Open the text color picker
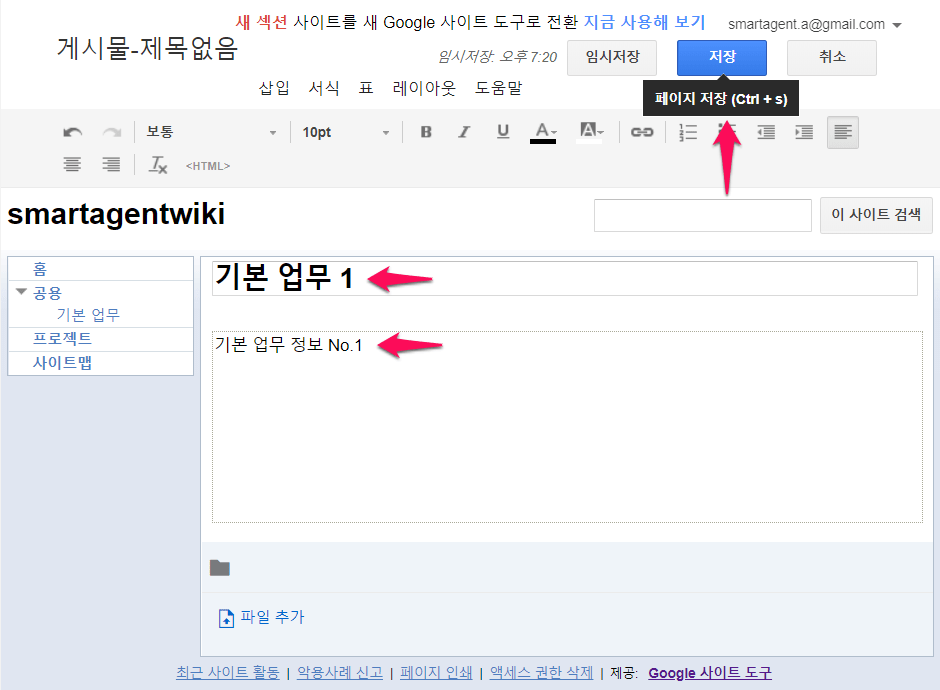Image resolution: width=940 pixels, height=690 pixels. click(x=544, y=132)
